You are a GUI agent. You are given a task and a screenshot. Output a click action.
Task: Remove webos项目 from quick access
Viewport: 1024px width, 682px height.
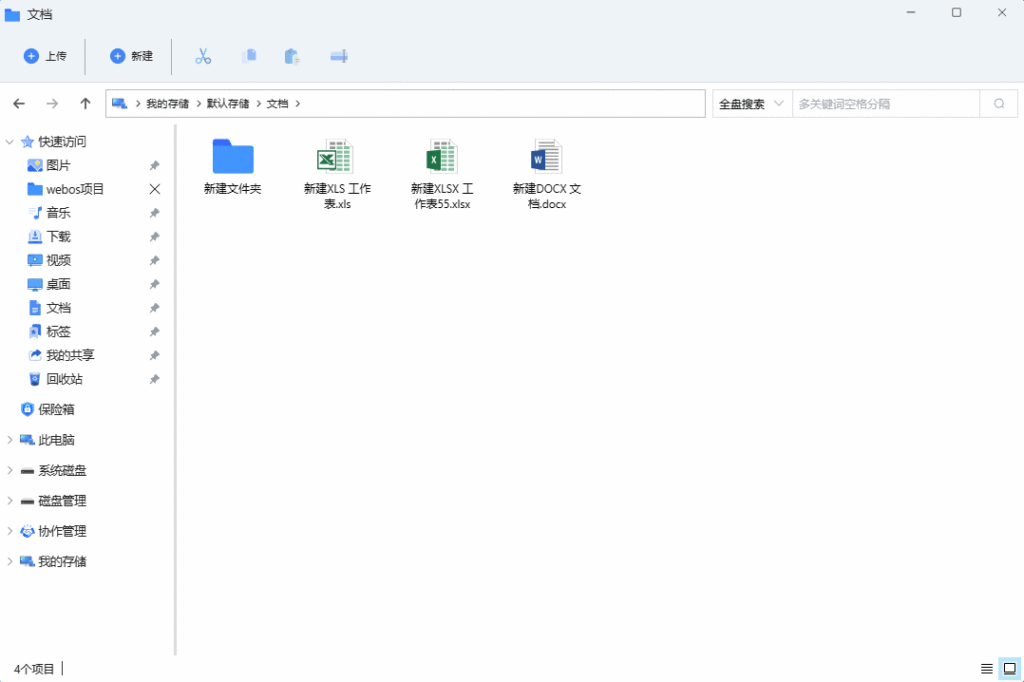click(x=154, y=189)
